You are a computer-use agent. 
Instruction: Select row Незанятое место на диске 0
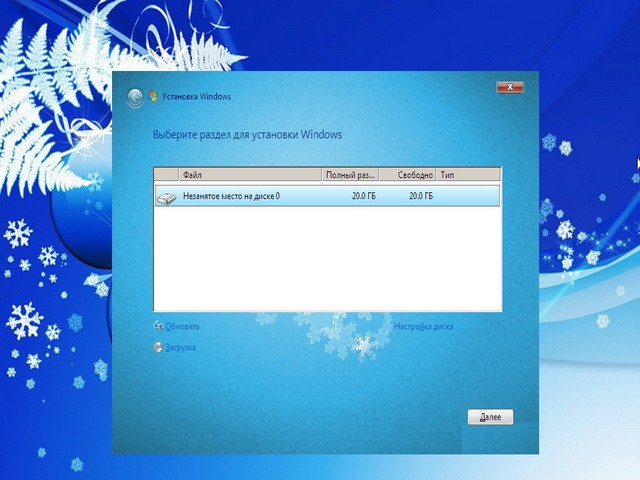(327, 196)
